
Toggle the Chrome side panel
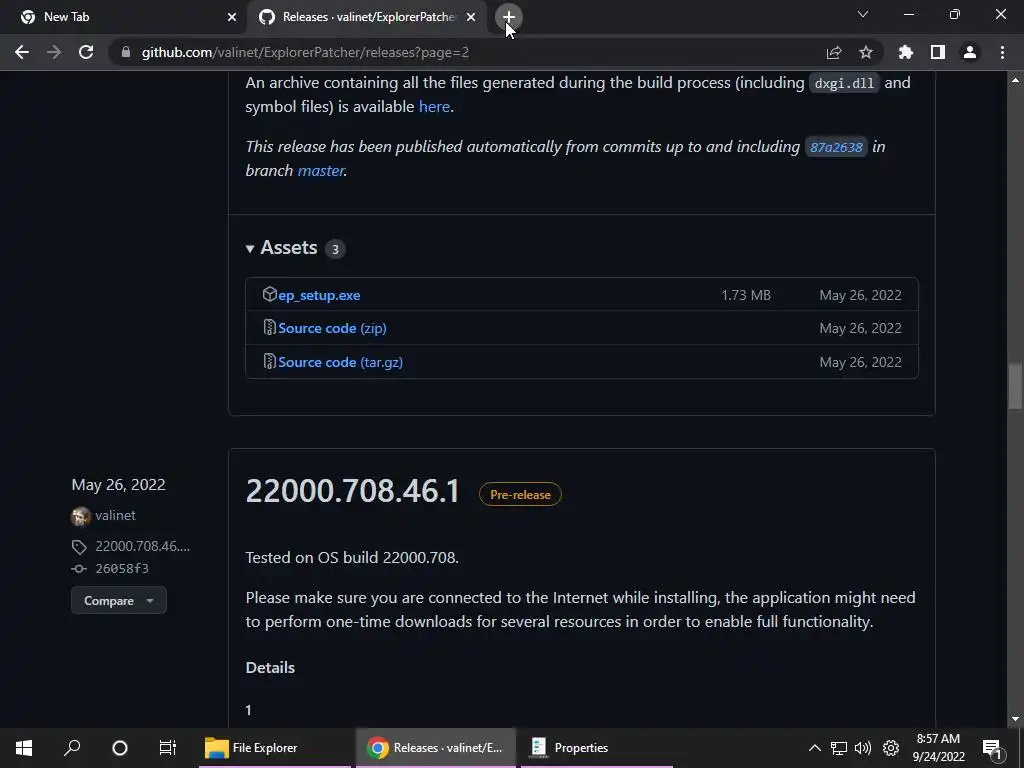click(938, 52)
